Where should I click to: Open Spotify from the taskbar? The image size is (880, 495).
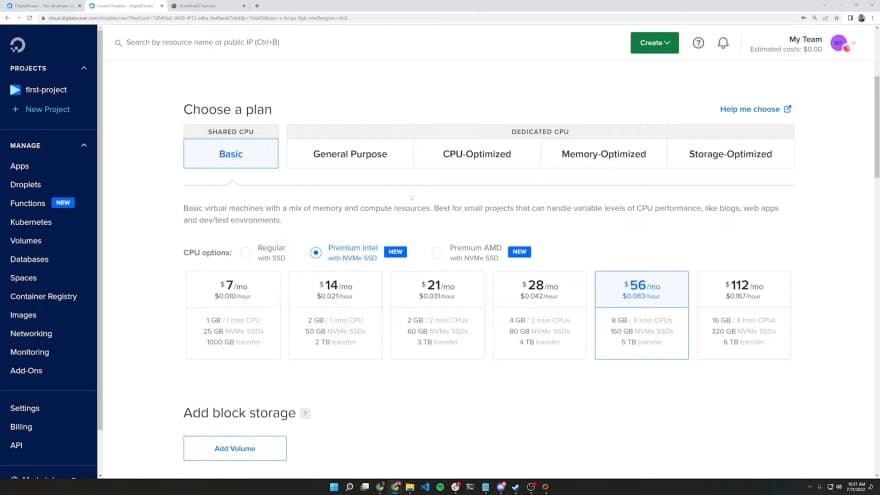pos(440,487)
